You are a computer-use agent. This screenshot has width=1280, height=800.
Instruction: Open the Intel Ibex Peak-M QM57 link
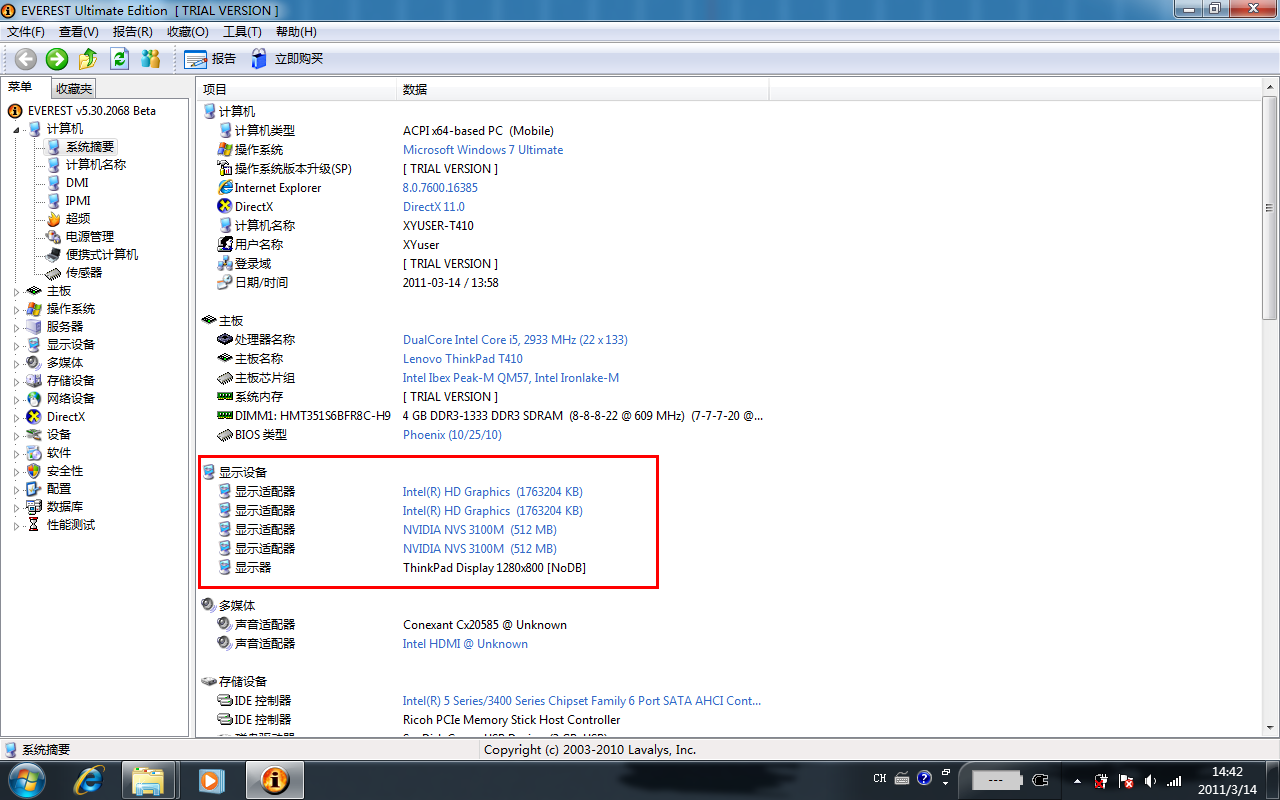click(511, 378)
